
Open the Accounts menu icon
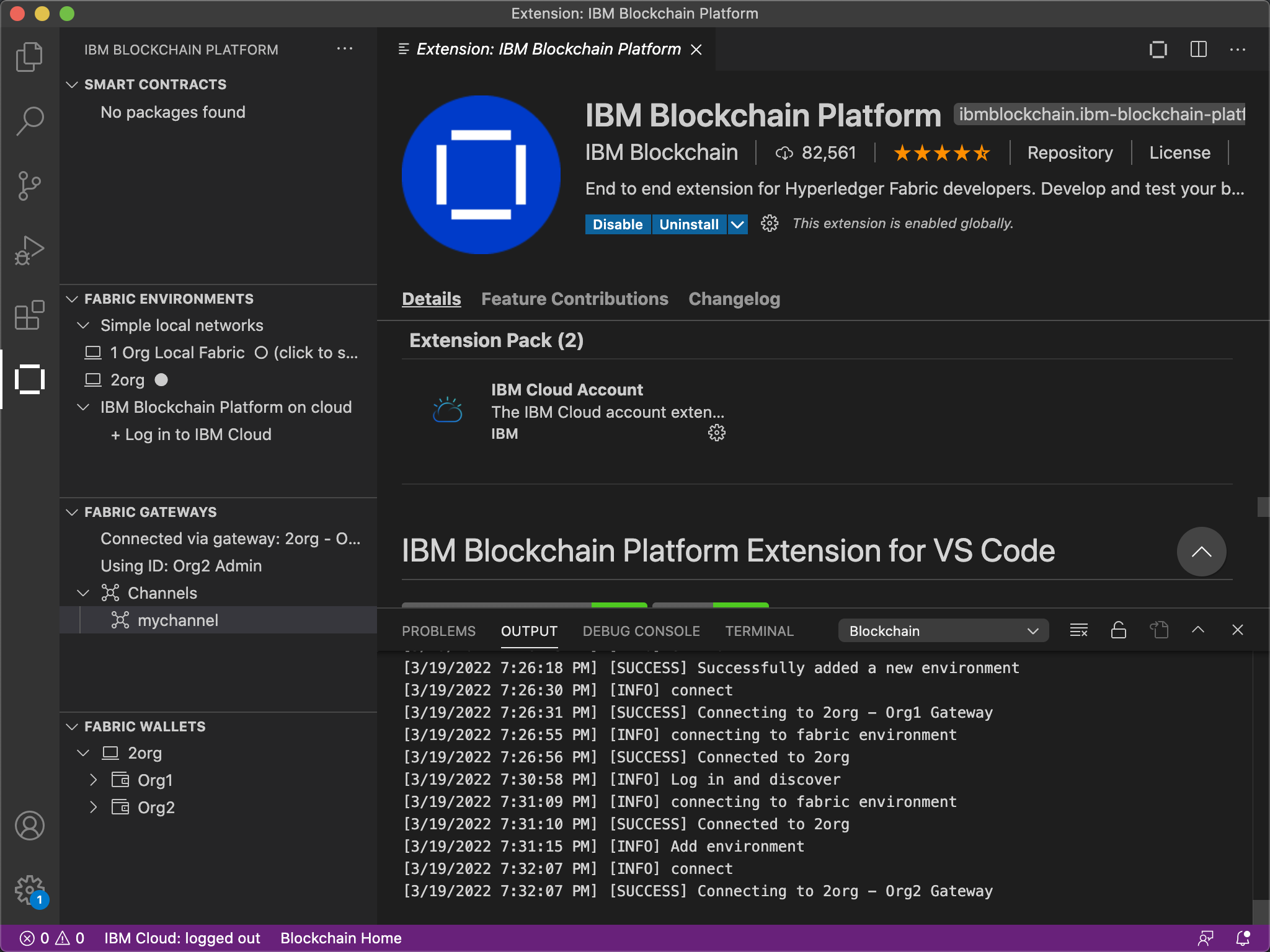tap(29, 826)
